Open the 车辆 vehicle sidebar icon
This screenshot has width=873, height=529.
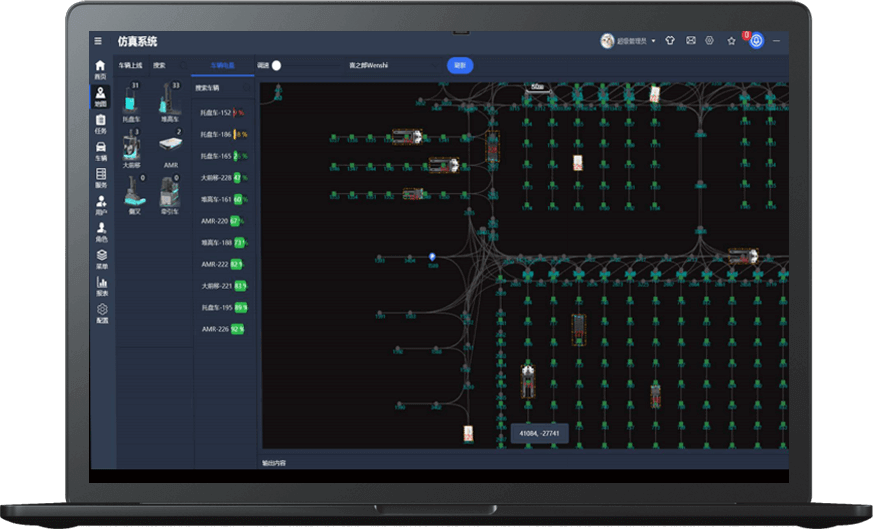pos(101,151)
